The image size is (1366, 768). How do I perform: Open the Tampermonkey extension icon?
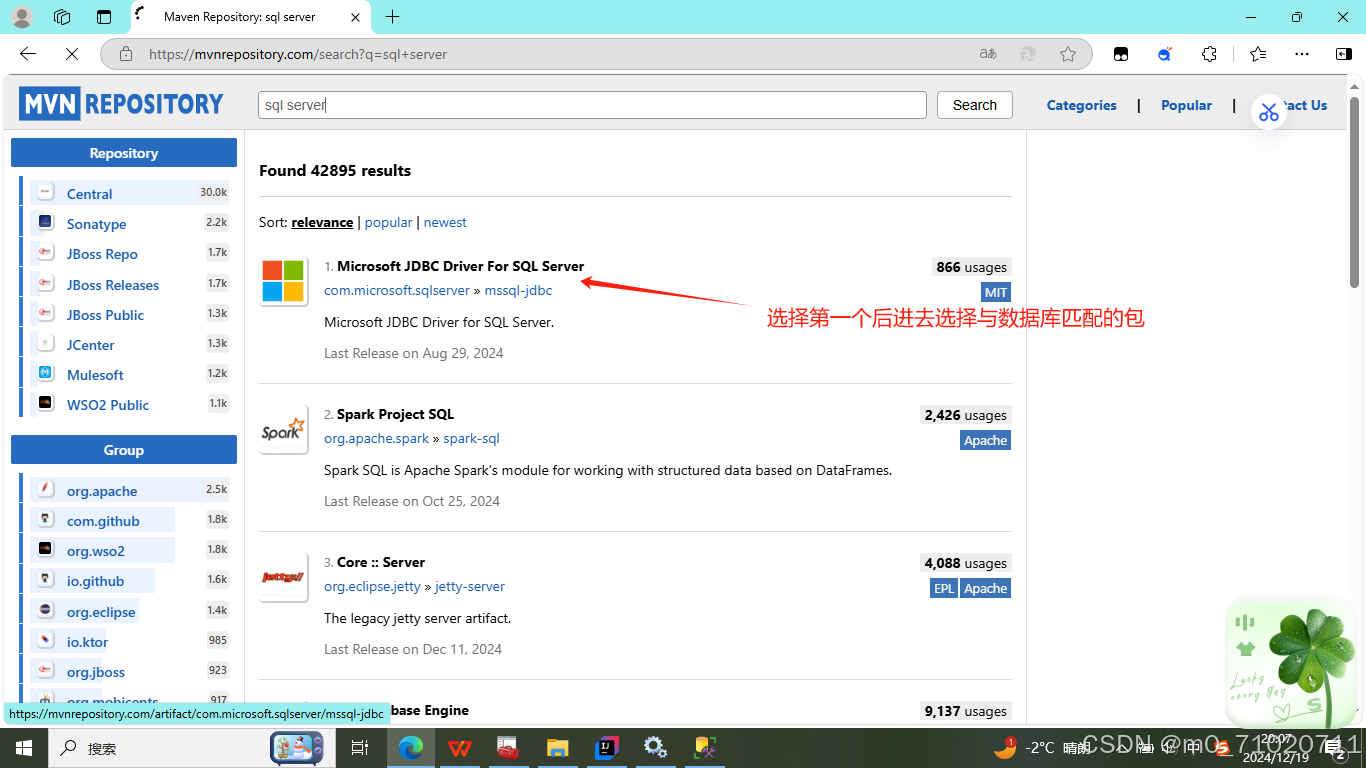point(1121,54)
